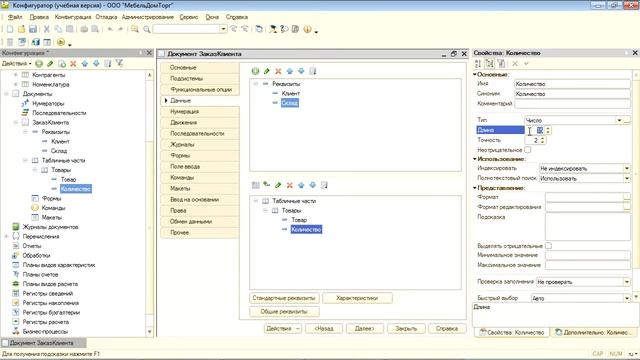Collapse the Представление properties section
Screen dimensions: 640x360
[475, 188]
